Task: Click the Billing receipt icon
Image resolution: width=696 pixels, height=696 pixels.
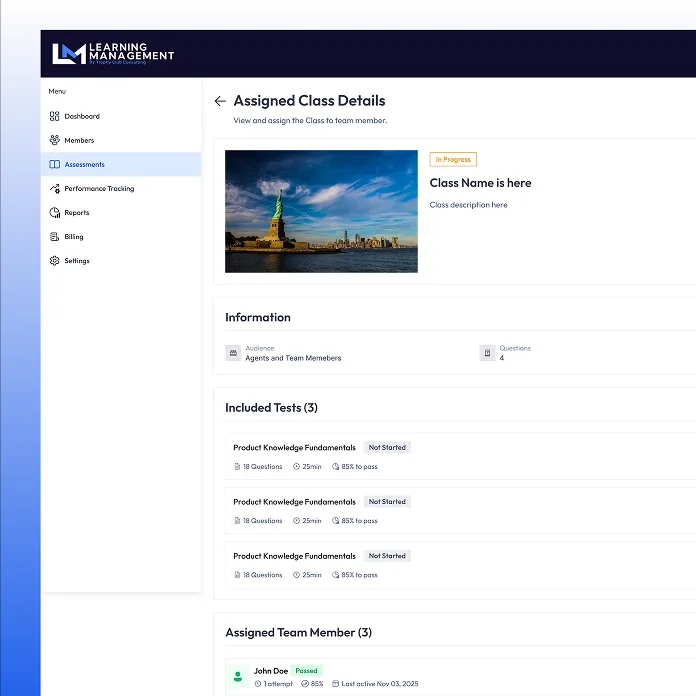Action: pos(55,237)
